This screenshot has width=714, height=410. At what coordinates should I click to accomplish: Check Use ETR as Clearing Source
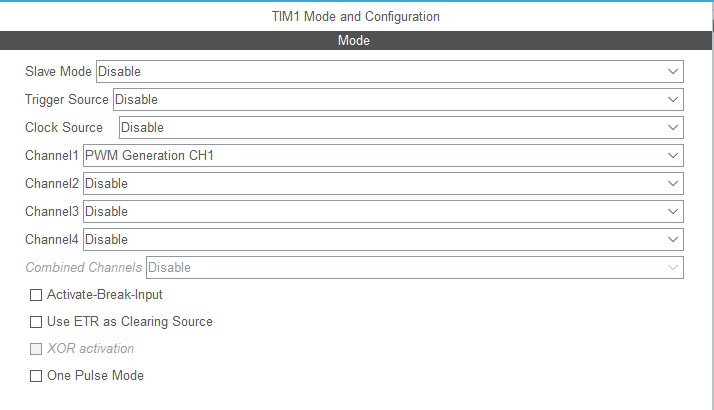pos(36,322)
